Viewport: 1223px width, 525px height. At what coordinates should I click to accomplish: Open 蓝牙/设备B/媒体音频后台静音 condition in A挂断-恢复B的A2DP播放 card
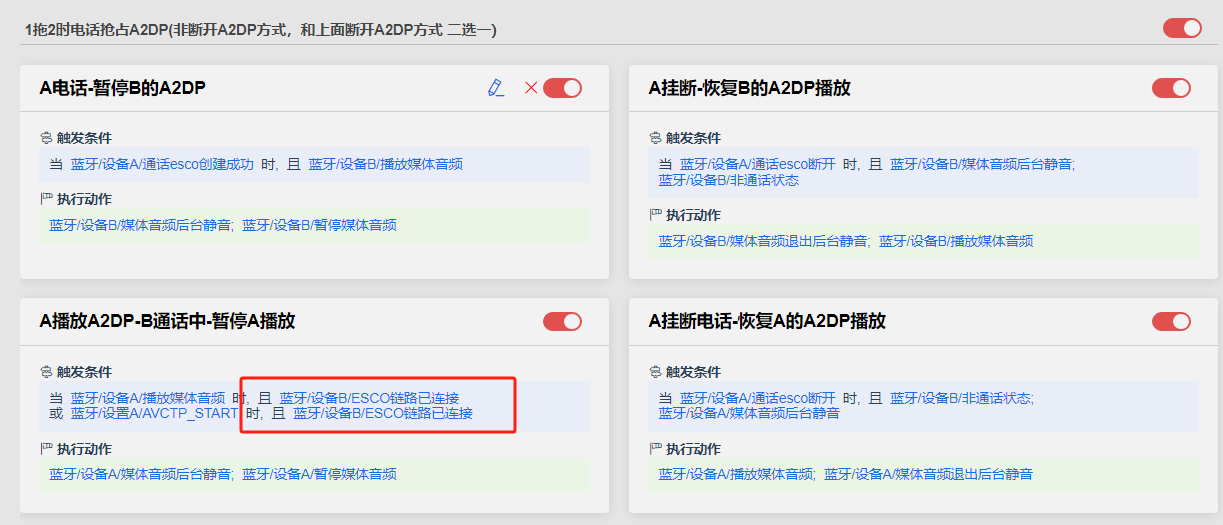coord(981,164)
